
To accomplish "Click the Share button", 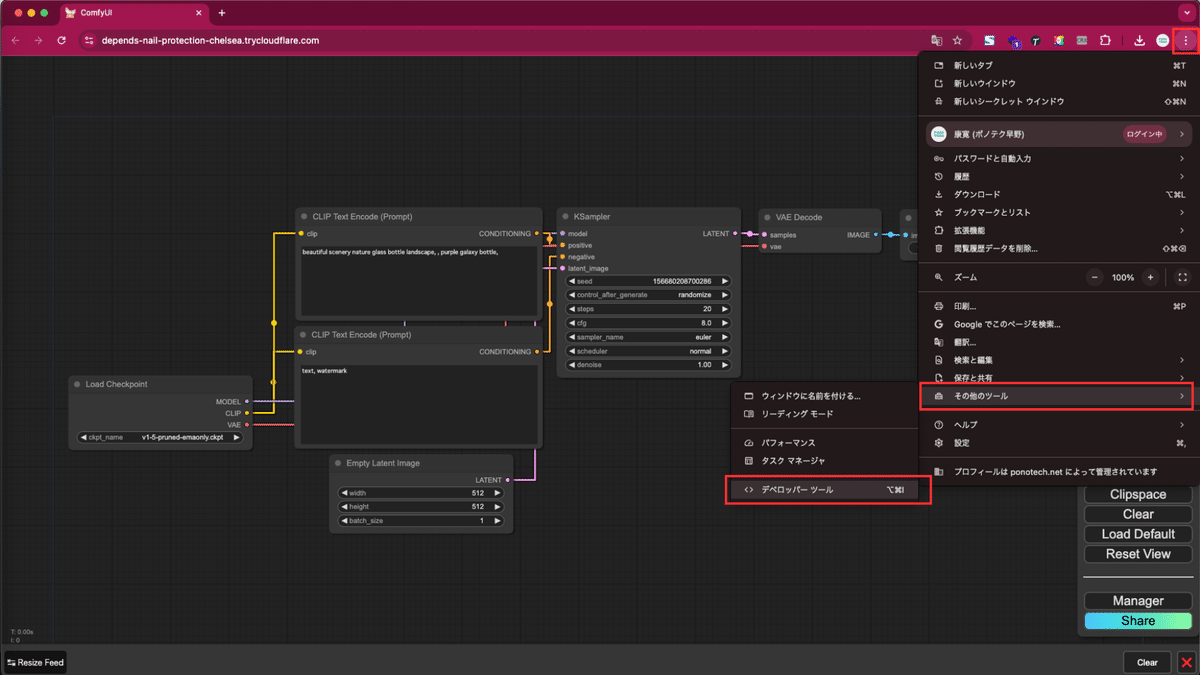I will 1138,621.
